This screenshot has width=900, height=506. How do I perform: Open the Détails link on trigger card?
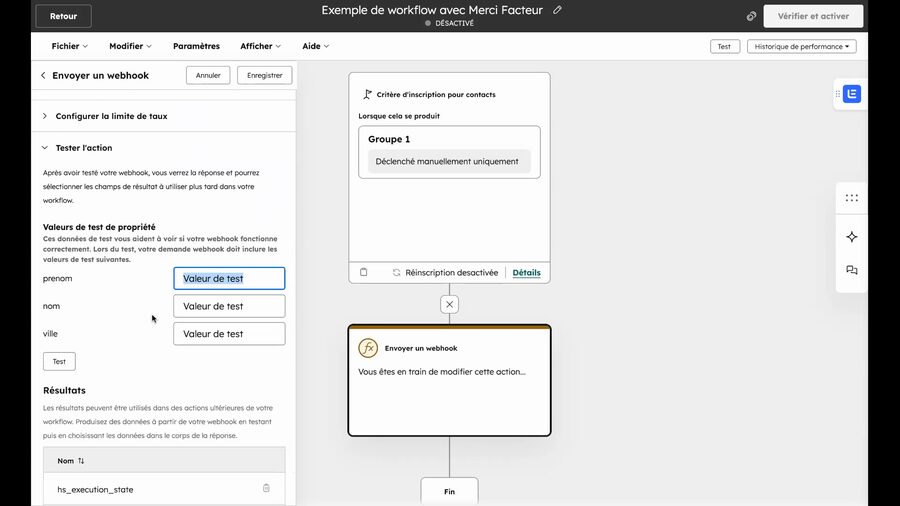(526, 273)
